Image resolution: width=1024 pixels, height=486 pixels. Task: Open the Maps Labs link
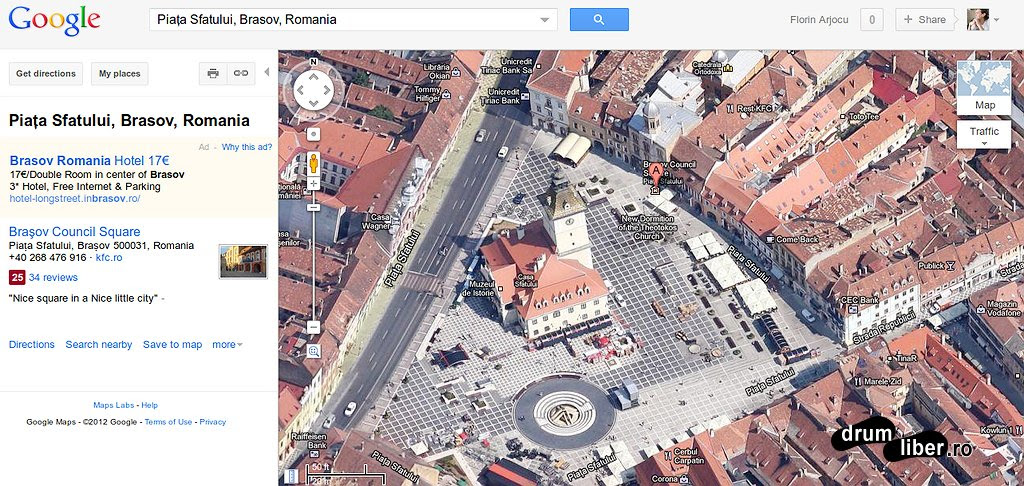click(114, 405)
